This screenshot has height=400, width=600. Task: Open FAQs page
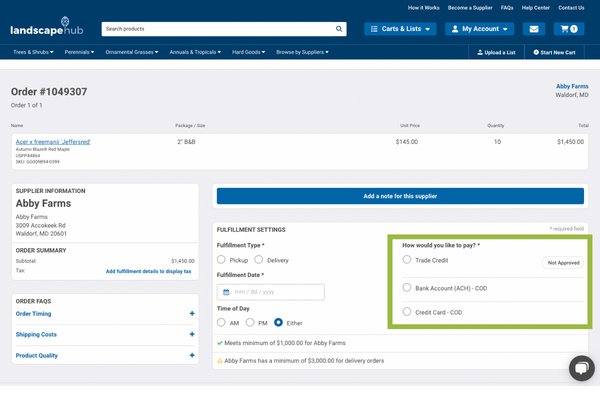pos(507,8)
